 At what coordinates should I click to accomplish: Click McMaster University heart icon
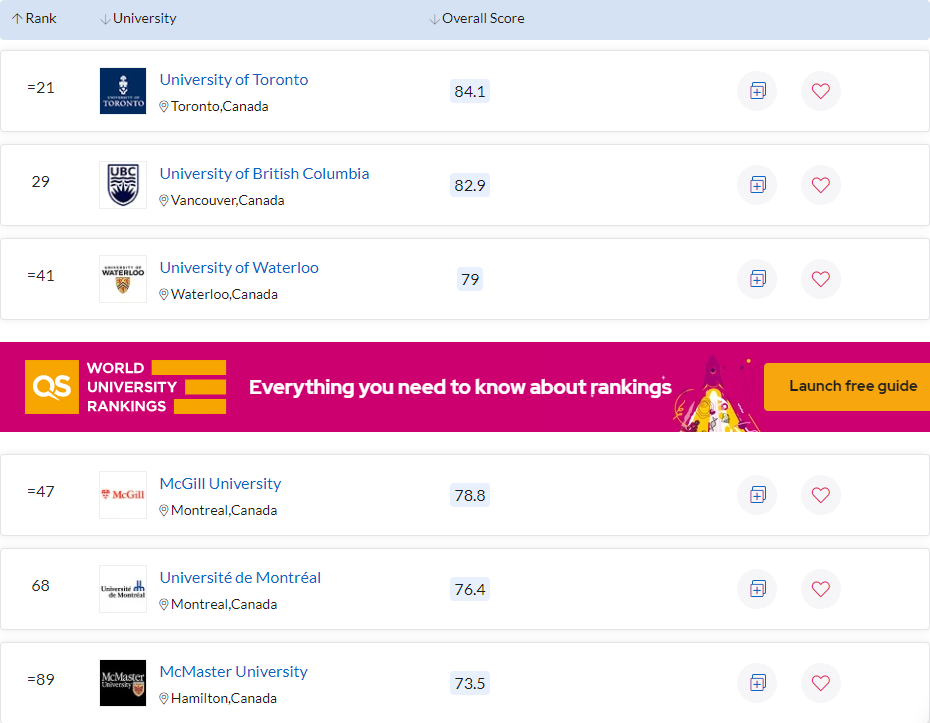(820, 683)
